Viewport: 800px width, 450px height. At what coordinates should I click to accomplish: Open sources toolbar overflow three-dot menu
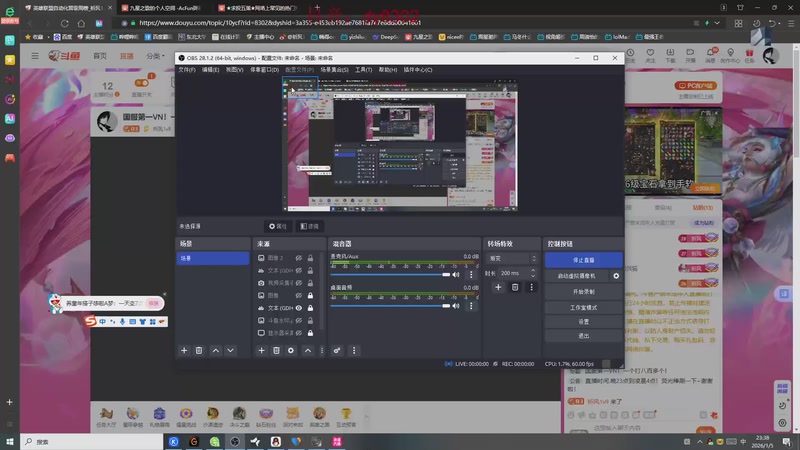[322, 351]
